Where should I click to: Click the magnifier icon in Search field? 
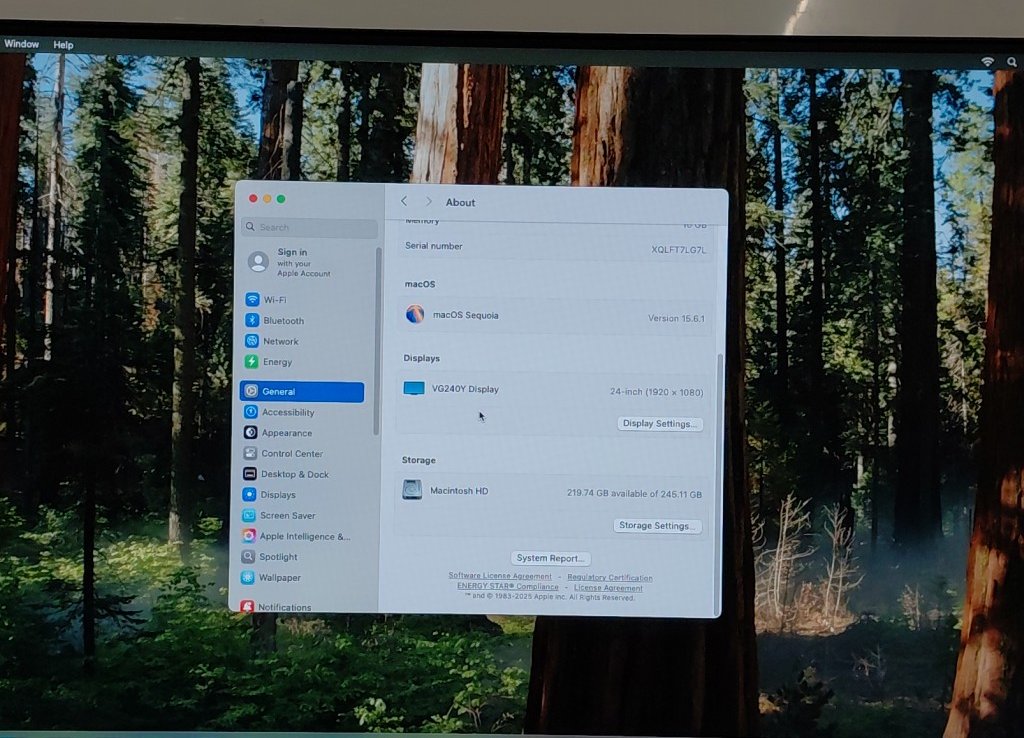point(250,227)
